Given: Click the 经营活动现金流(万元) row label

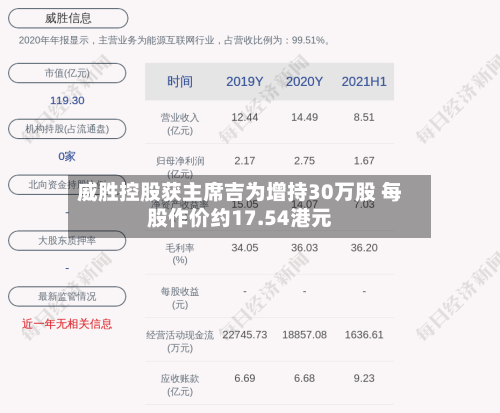Looking at the screenshot, I should click(x=180, y=341).
